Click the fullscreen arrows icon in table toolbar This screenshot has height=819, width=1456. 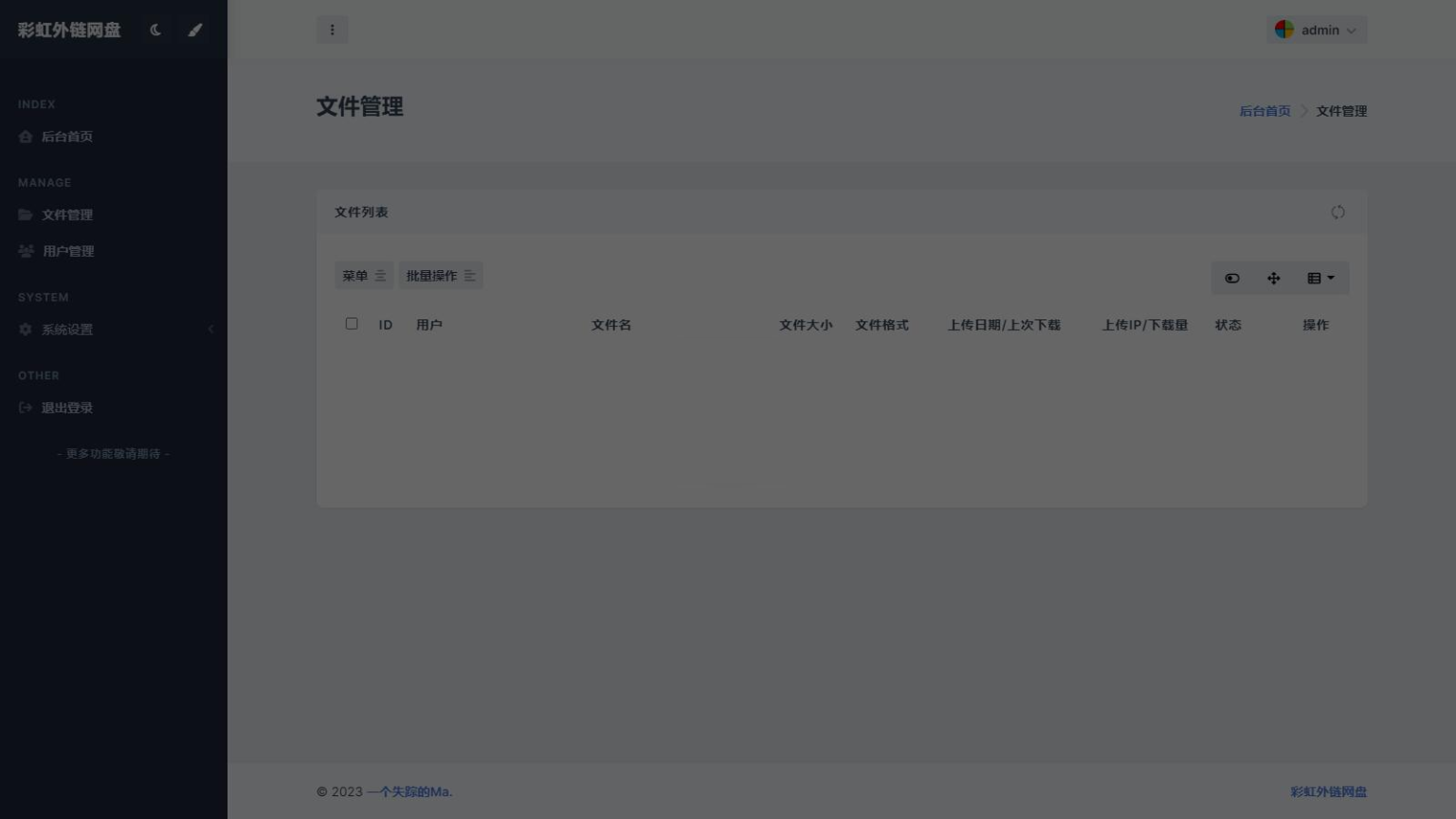(x=1273, y=279)
